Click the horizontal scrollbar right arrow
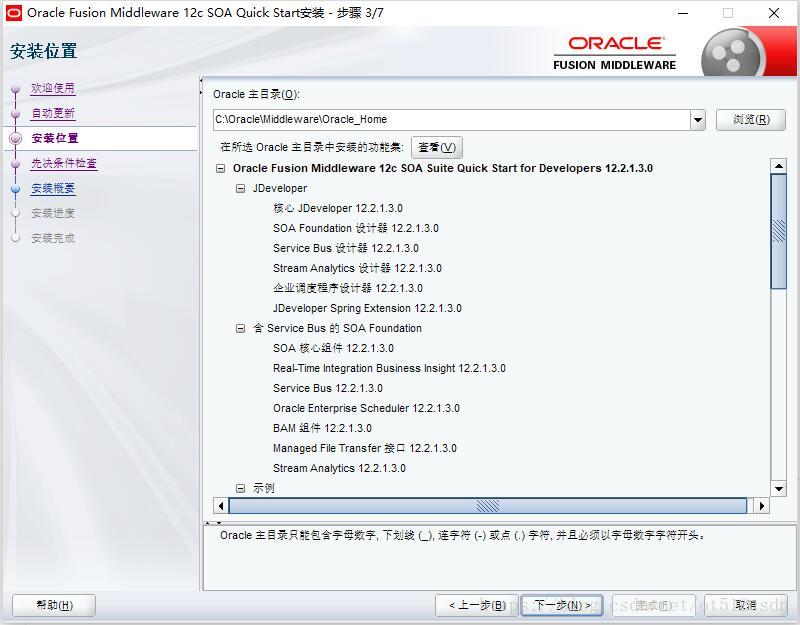The image size is (800, 625). pyautogui.click(x=762, y=506)
